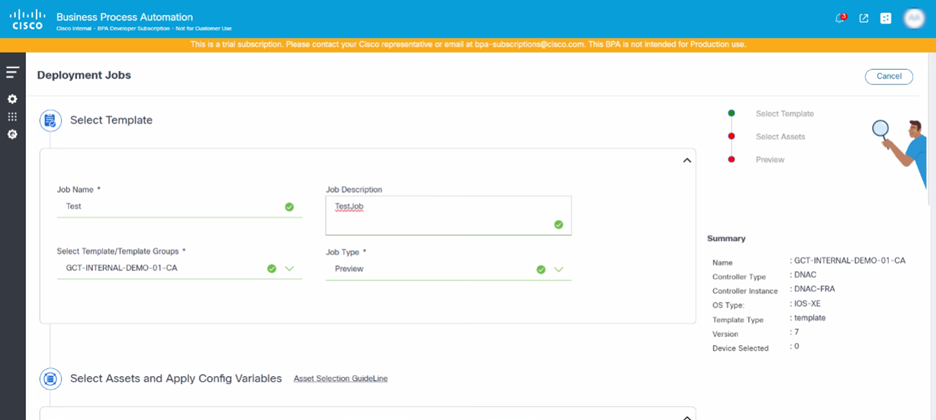Open the notifications bell
Image resolution: width=936 pixels, height=420 pixels.
pyautogui.click(x=840, y=18)
